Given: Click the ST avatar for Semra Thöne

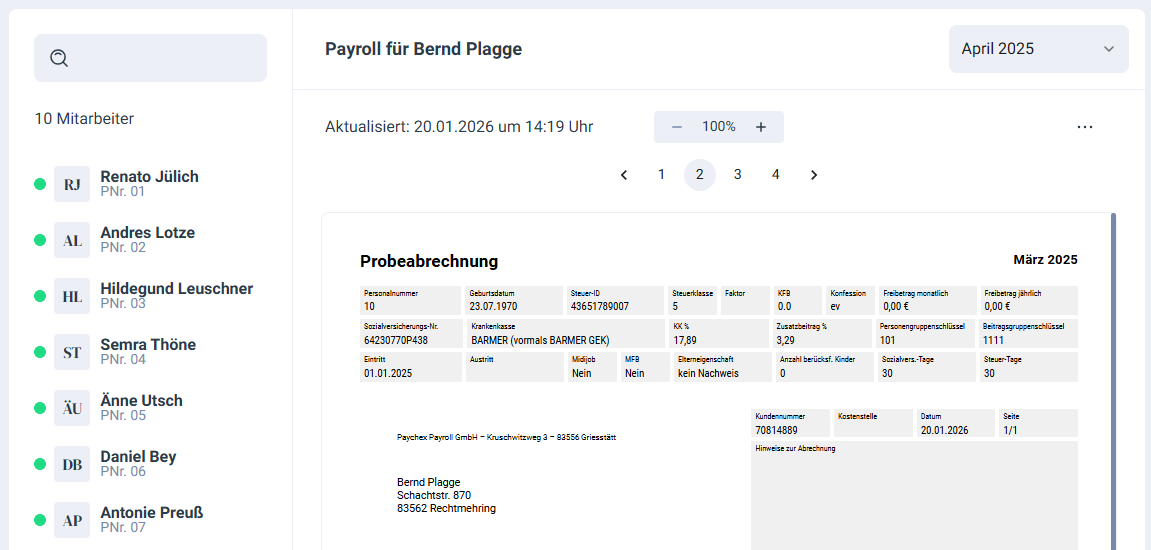Looking at the screenshot, I should coord(72,352).
